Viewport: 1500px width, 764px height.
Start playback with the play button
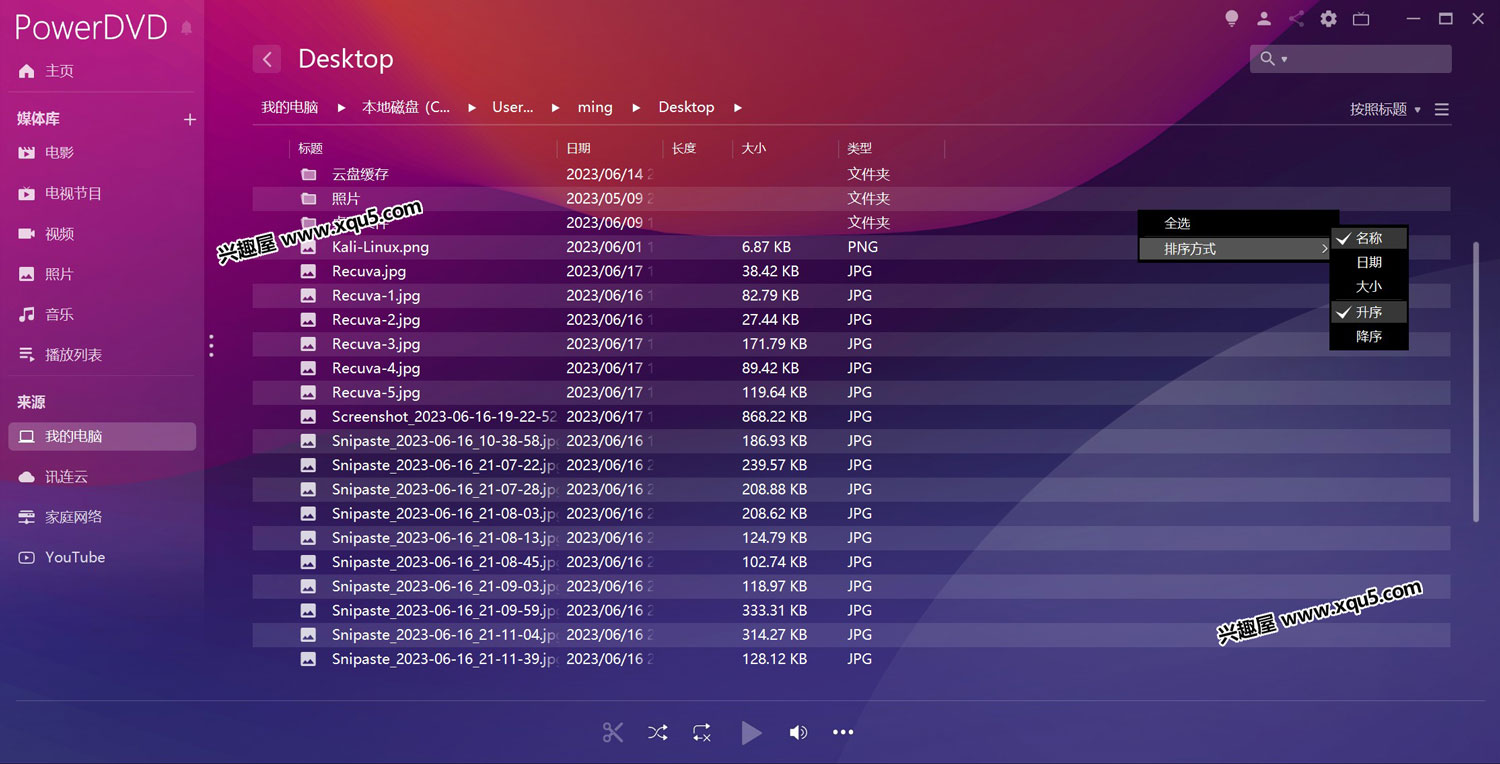tap(751, 733)
